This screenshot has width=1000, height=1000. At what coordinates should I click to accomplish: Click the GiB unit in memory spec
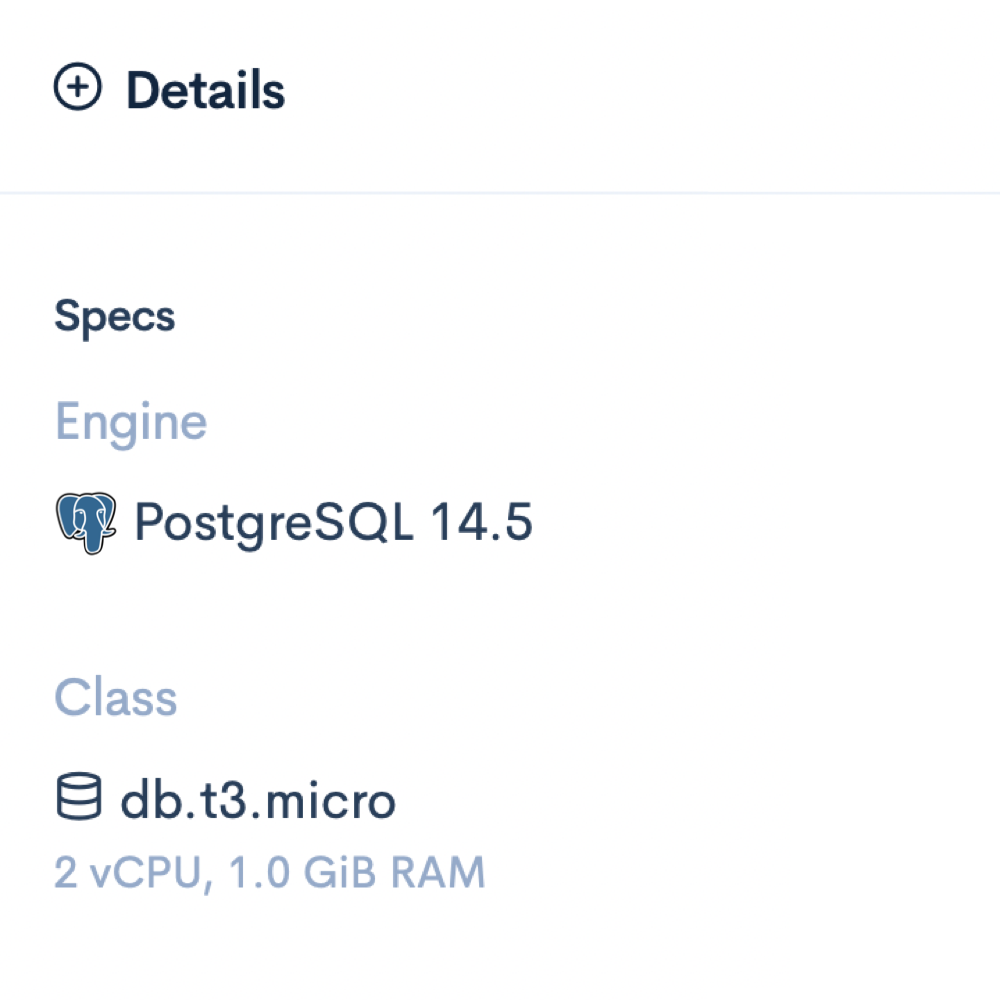(x=340, y=872)
